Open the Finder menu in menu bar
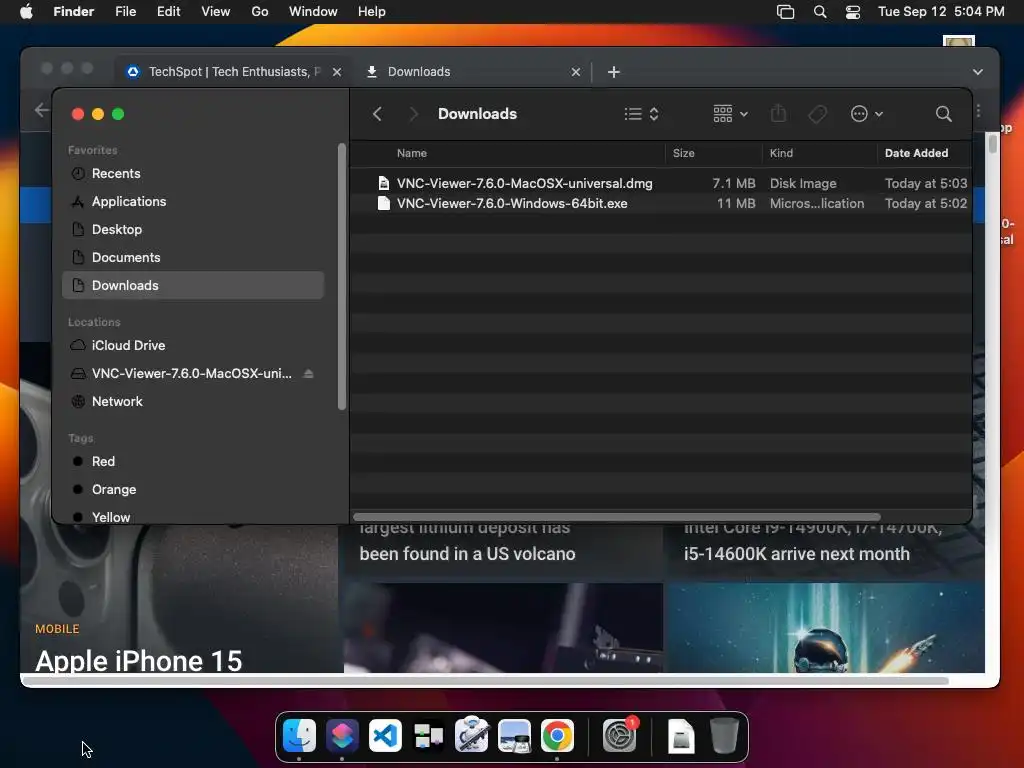This screenshot has width=1024, height=768. [x=73, y=12]
